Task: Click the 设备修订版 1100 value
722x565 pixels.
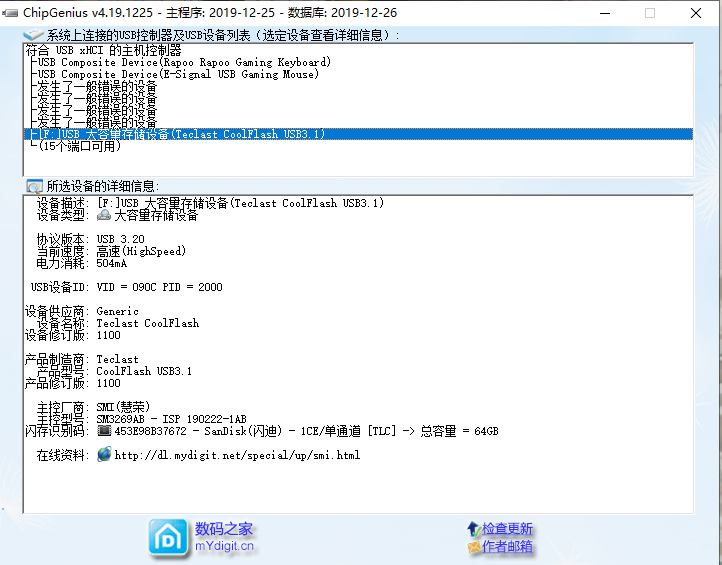Action: click(108, 335)
